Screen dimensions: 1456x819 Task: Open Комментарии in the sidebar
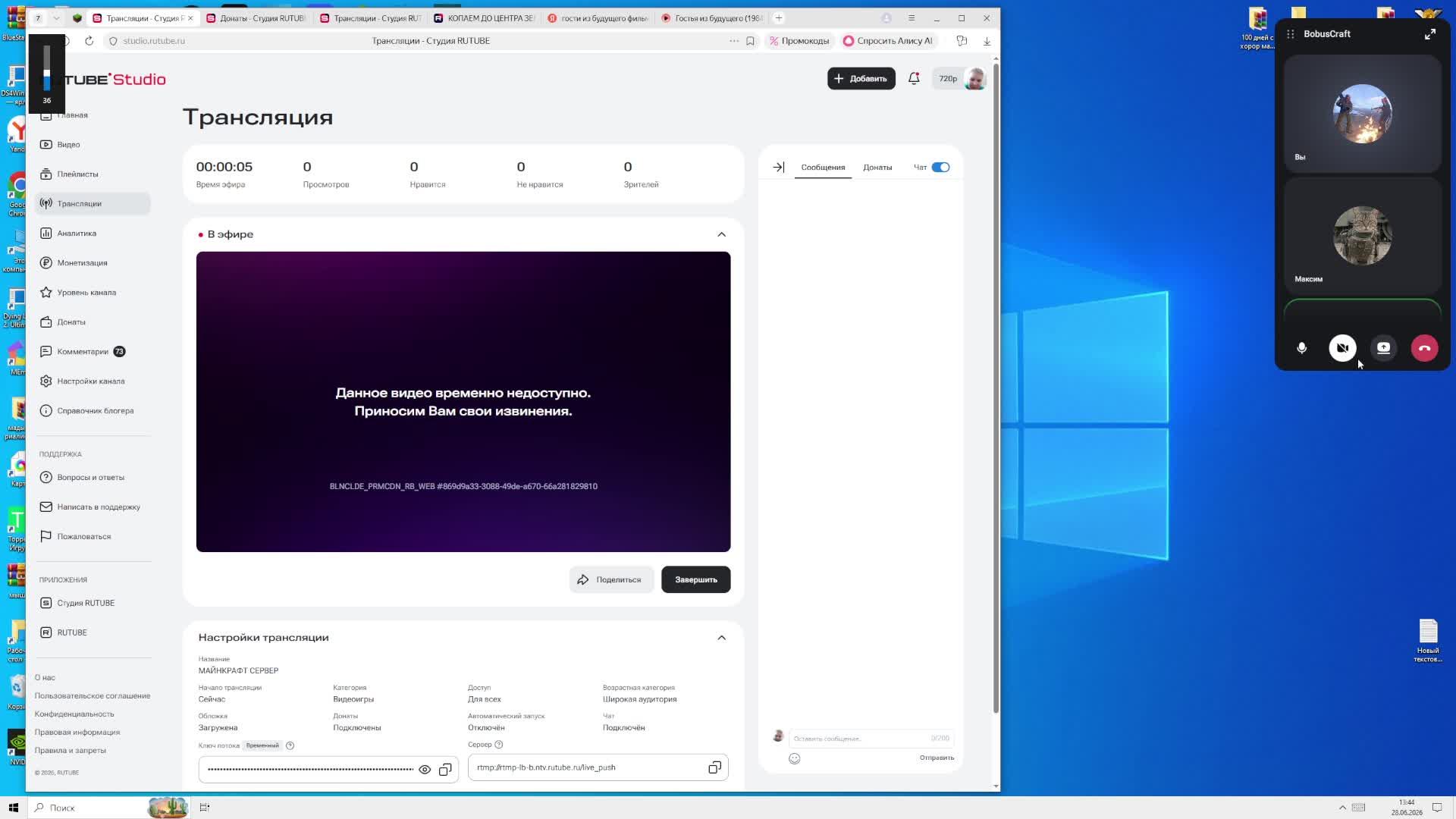click(x=93, y=352)
